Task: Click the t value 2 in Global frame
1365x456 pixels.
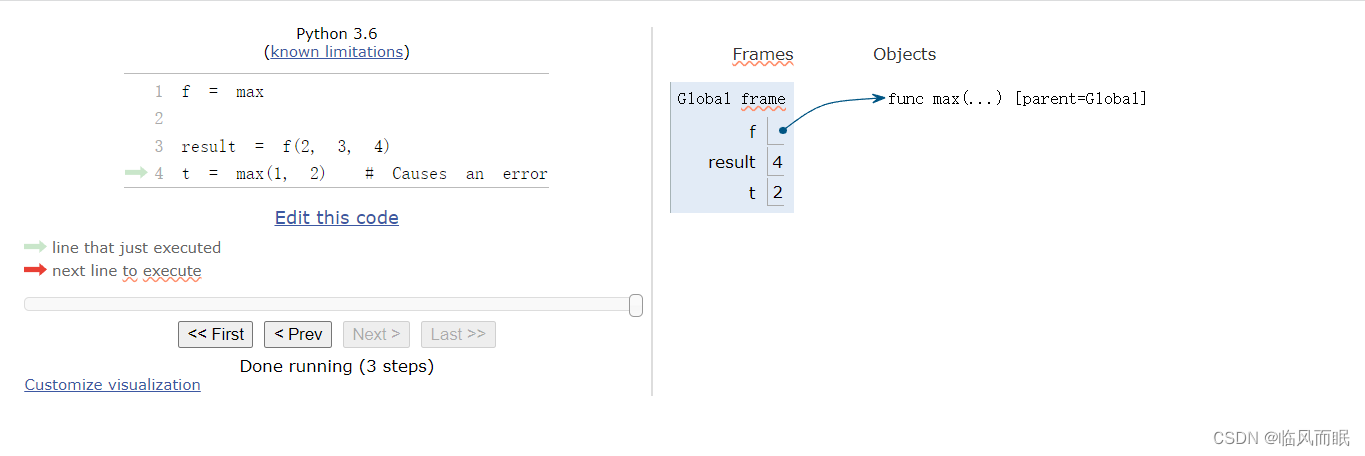Action: click(777, 192)
